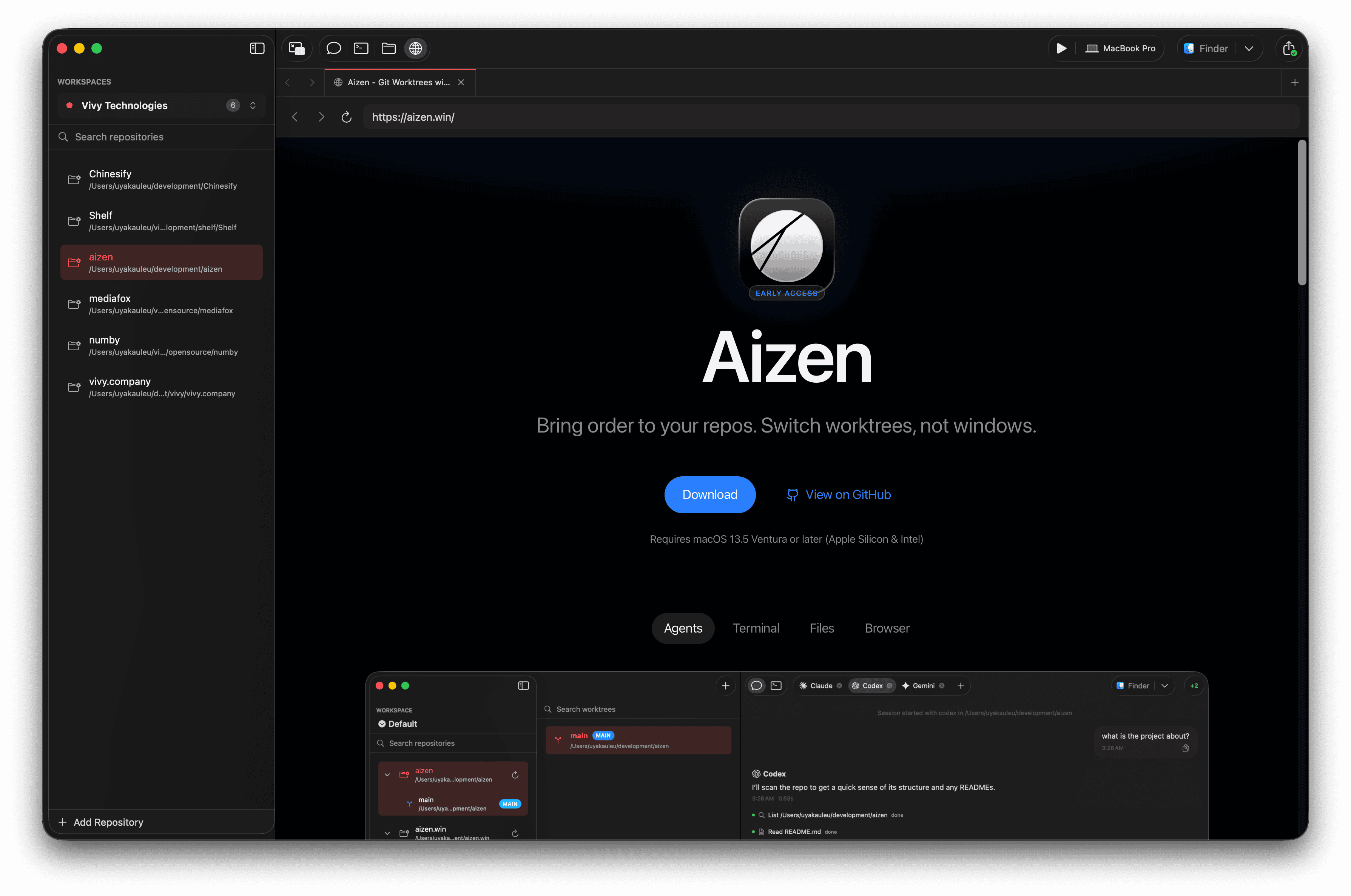
Task: Open the terminal panel icon in the toolbar
Action: tap(361, 48)
